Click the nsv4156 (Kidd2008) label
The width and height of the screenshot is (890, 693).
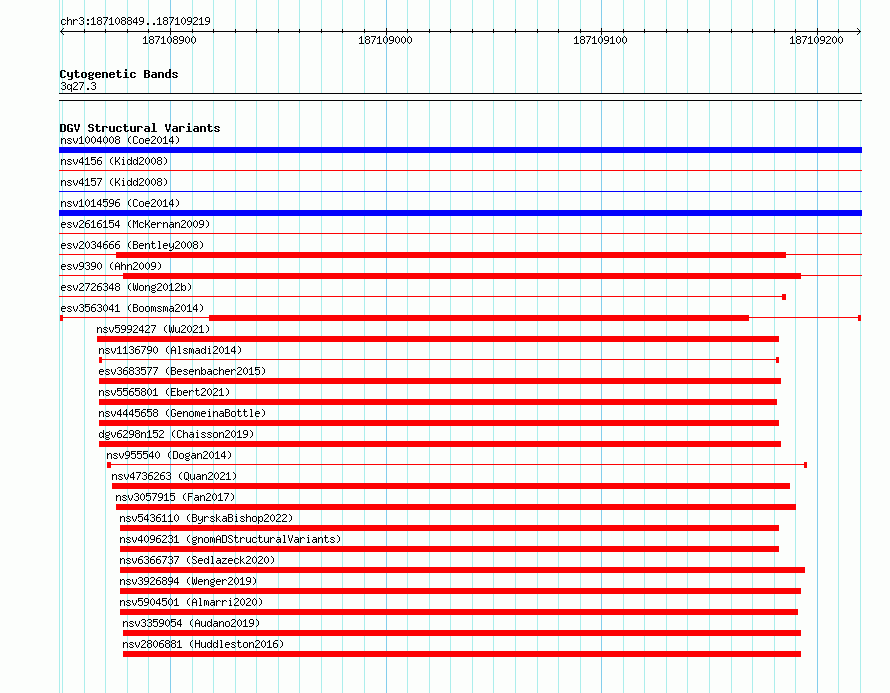click(x=114, y=161)
